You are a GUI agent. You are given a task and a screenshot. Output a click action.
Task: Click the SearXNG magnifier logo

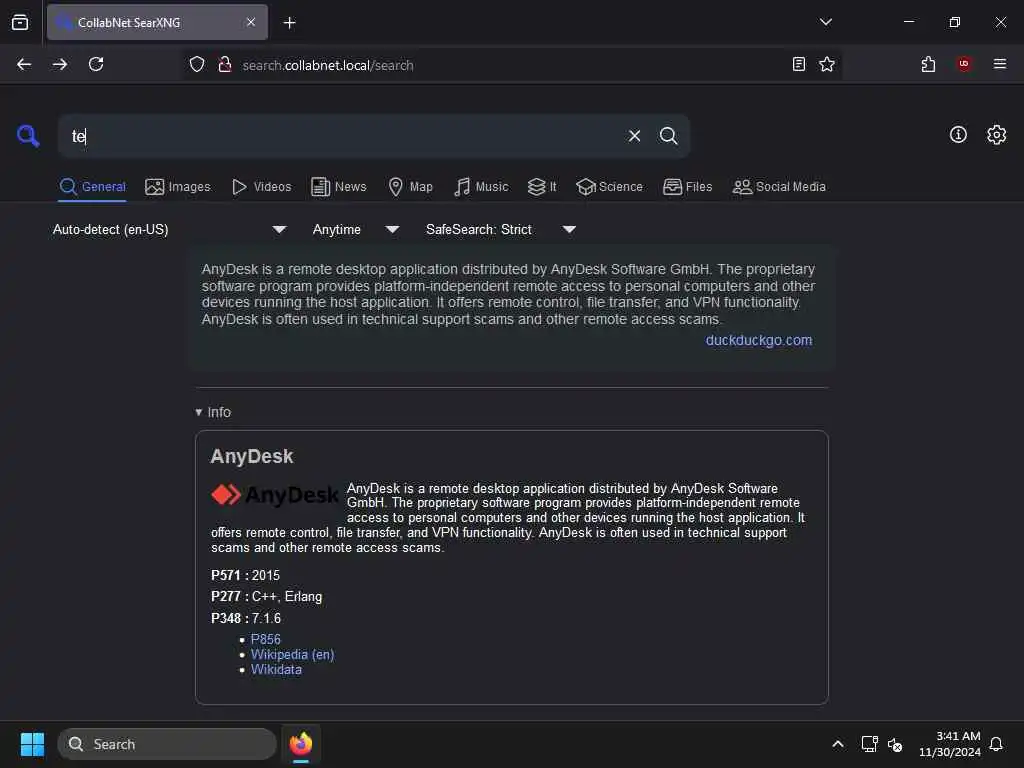pos(28,136)
